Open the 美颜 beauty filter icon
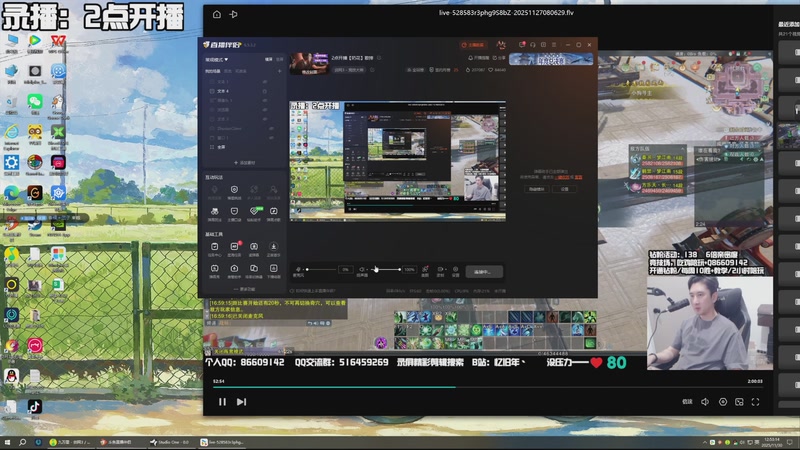Image resolution: width=800 pixels, height=450 pixels. [425, 270]
